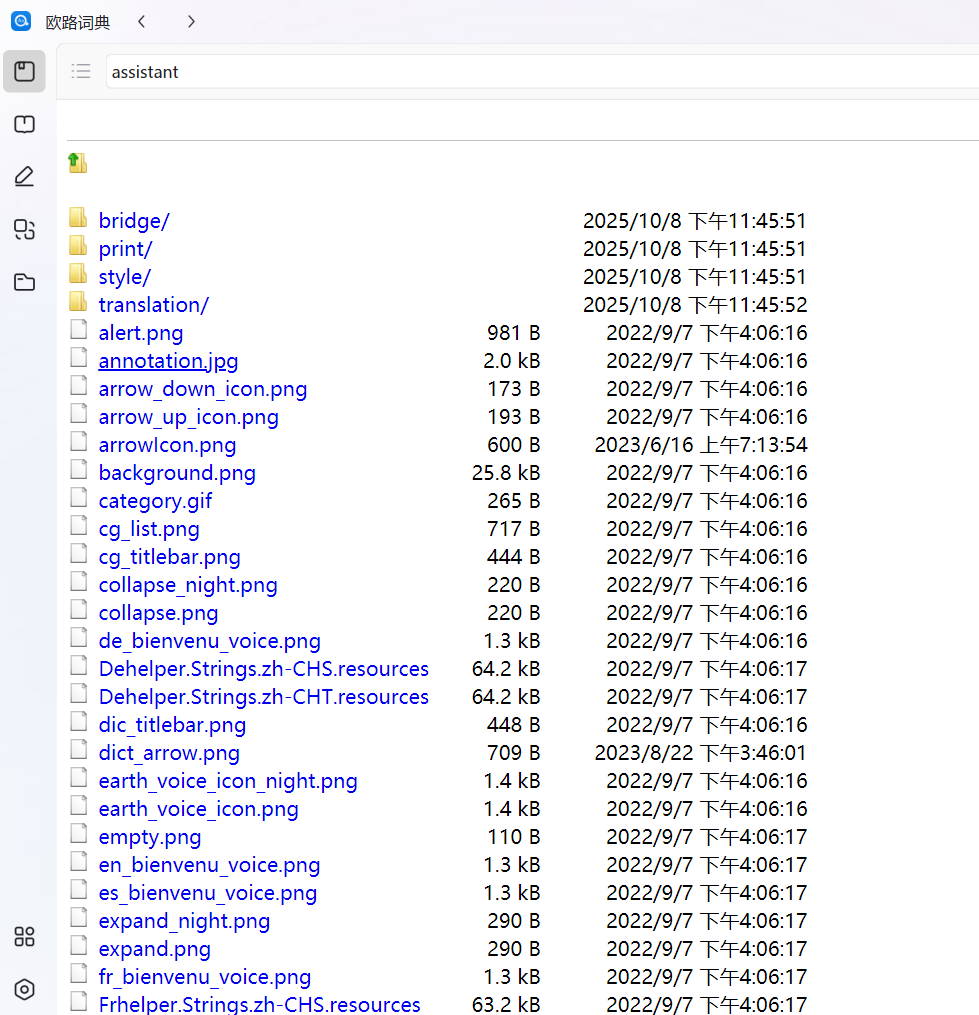
Task: Open the translation/ folder link
Action: click(x=154, y=305)
